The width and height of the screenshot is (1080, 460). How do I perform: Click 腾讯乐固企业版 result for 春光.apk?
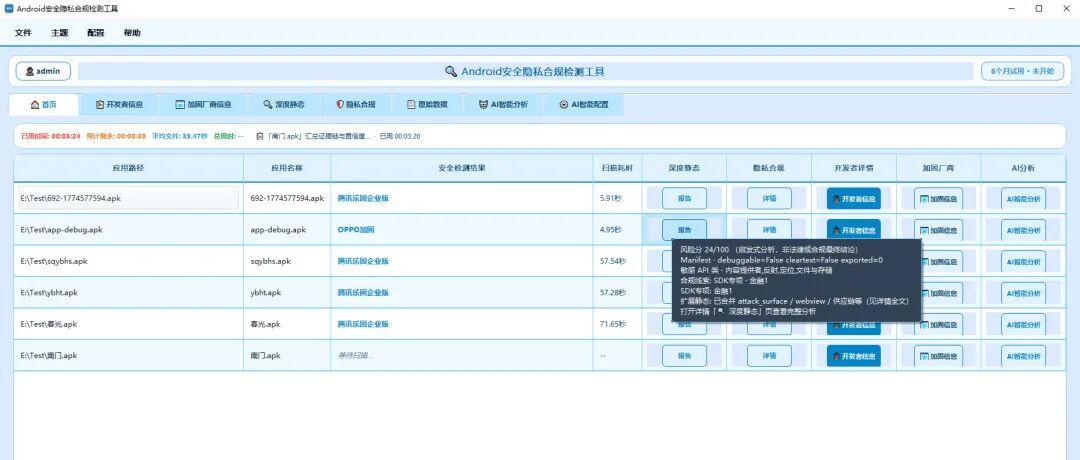pos(363,324)
